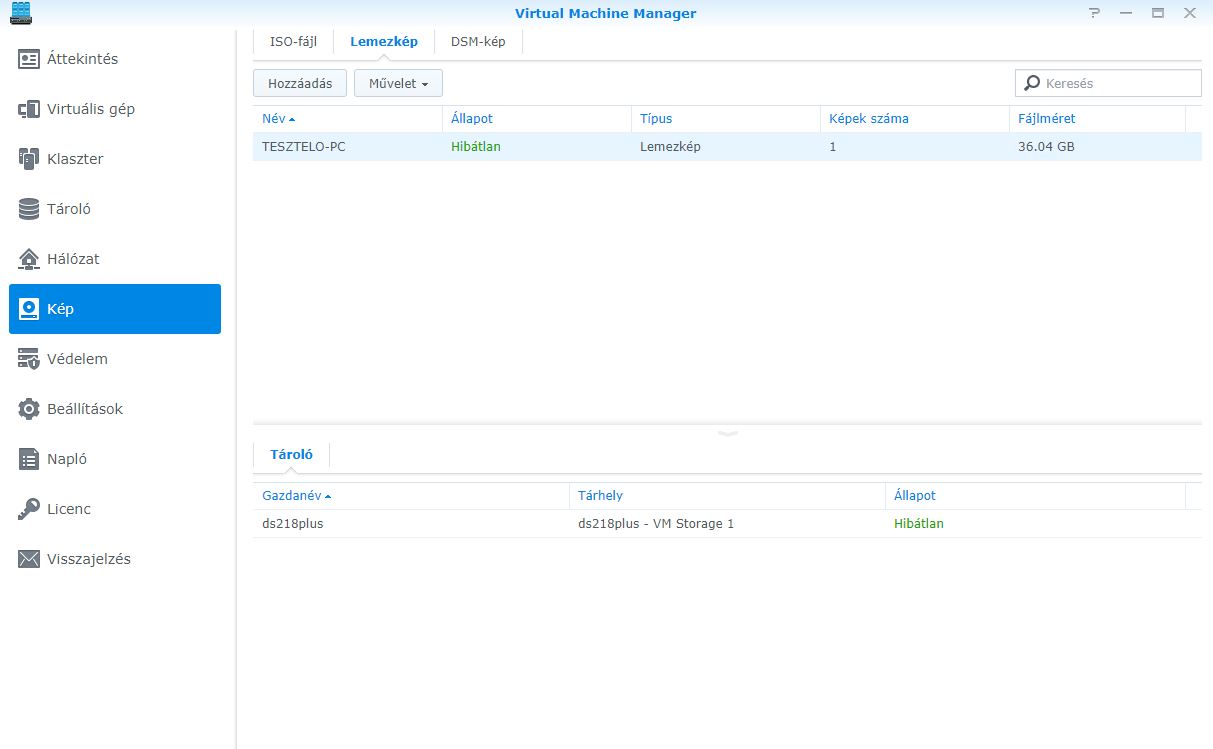Image resolution: width=1213 pixels, height=749 pixels.
Task: Open the Napló log icon
Action: coord(29,459)
